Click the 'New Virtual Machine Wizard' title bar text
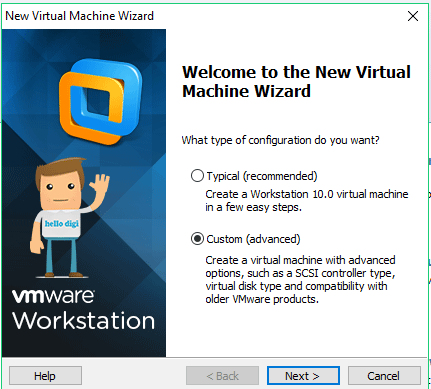This screenshot has height=389, width=431. click(x=79, y=16)
